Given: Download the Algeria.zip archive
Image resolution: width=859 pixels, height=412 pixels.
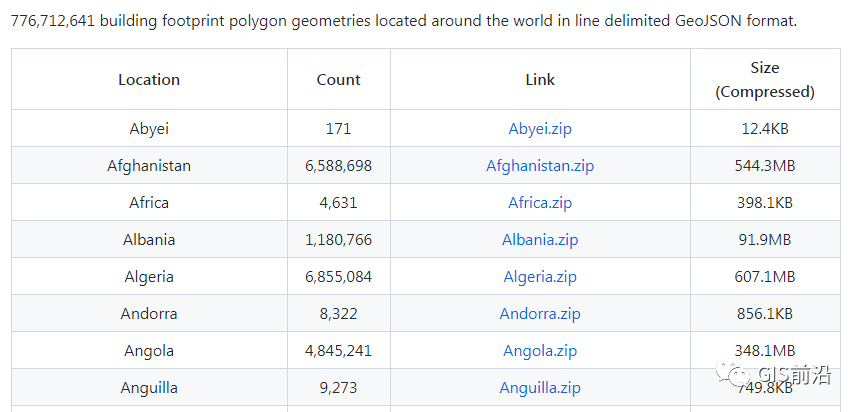Looking at the screenshot, I should (540, 277).
